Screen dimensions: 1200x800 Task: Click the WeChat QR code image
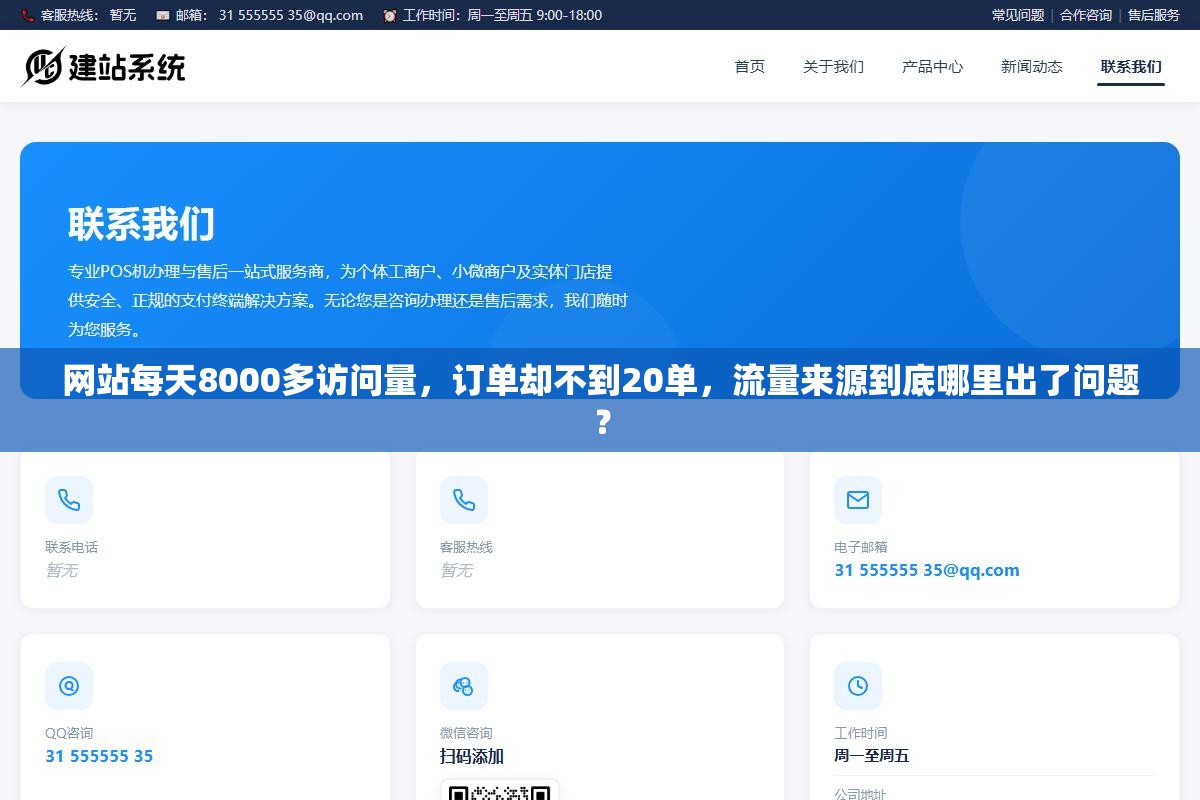(500, 791)
